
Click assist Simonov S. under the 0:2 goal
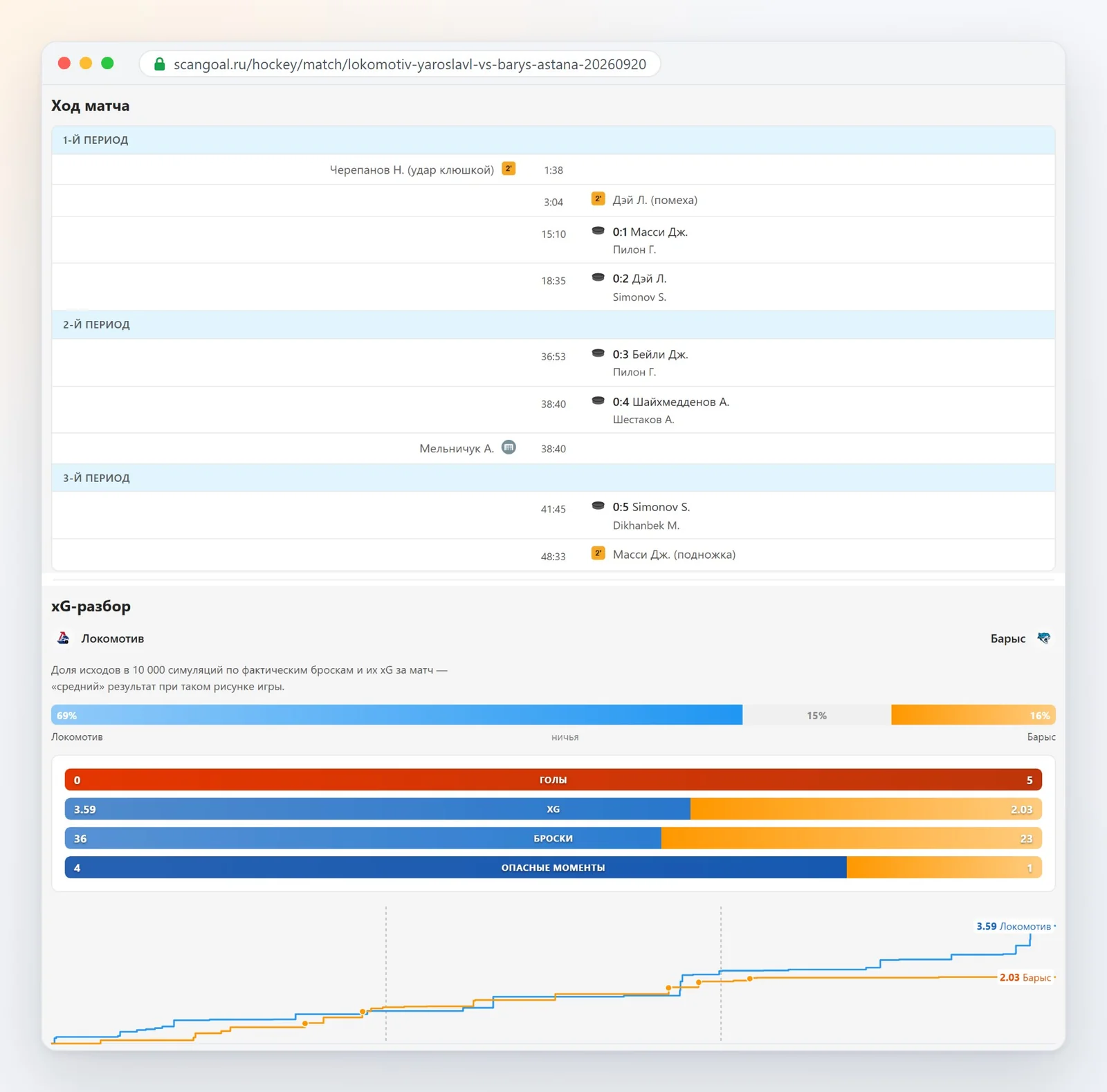pos(639,297)
